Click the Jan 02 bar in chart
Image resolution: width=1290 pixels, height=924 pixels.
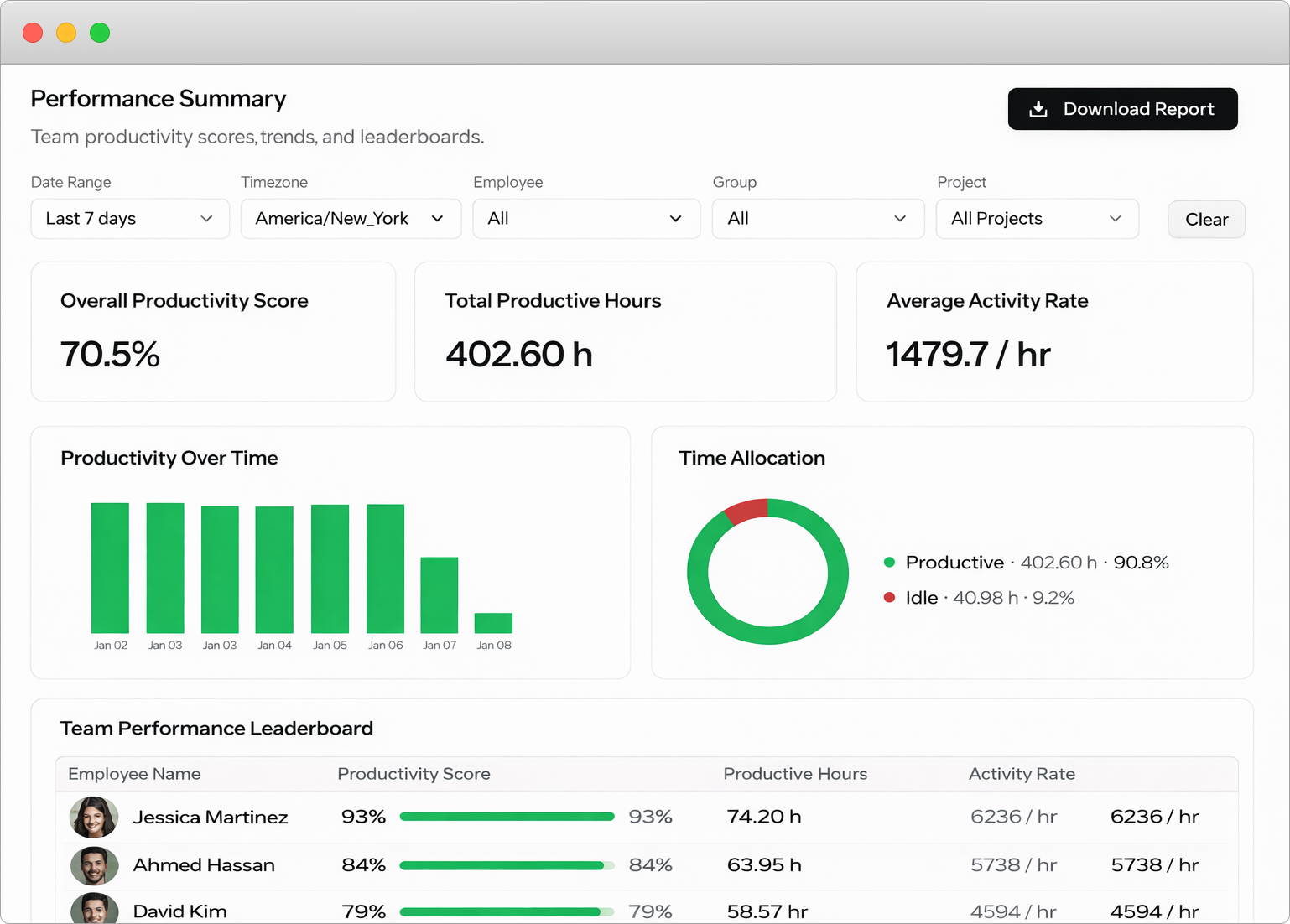tap(110, 568)
